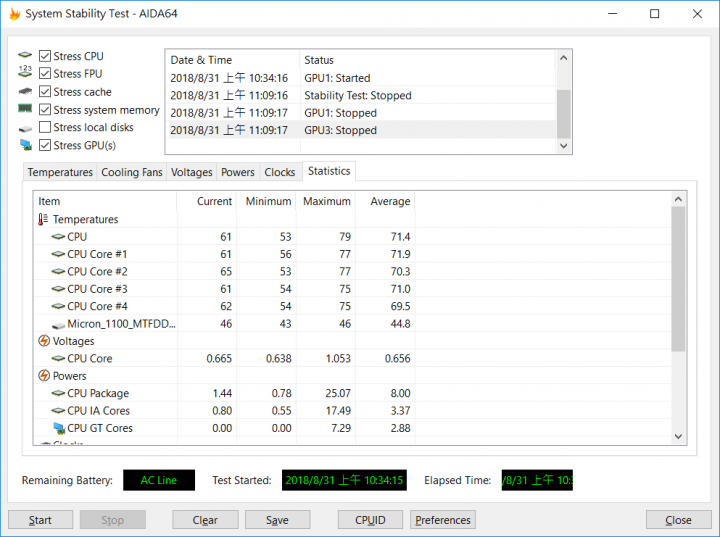This screenshot has height=537, width=720.
Task: Switch to the Temperatures tab
Action: [x=60, y=172]
